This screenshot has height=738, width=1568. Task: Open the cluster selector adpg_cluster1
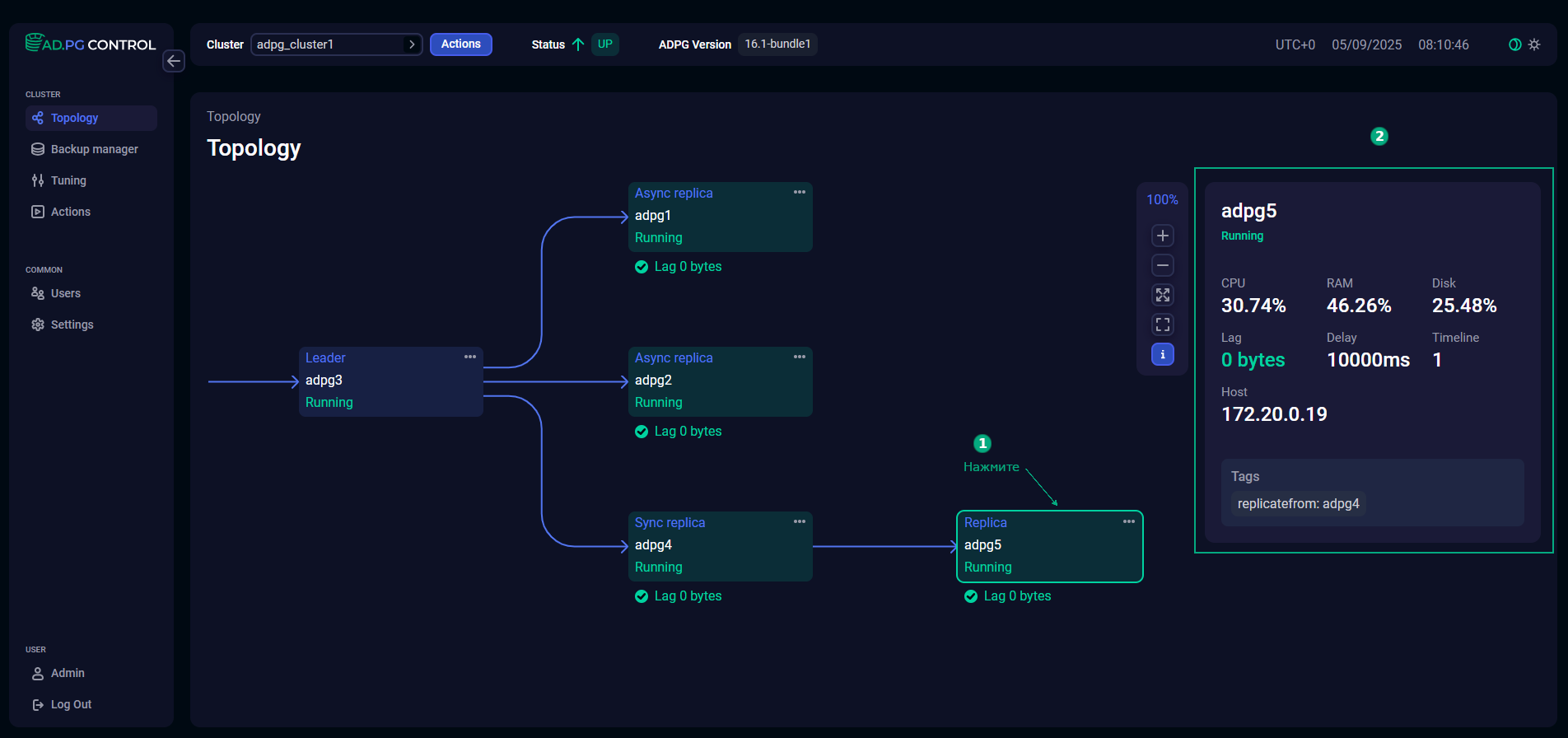pos(336,44)
